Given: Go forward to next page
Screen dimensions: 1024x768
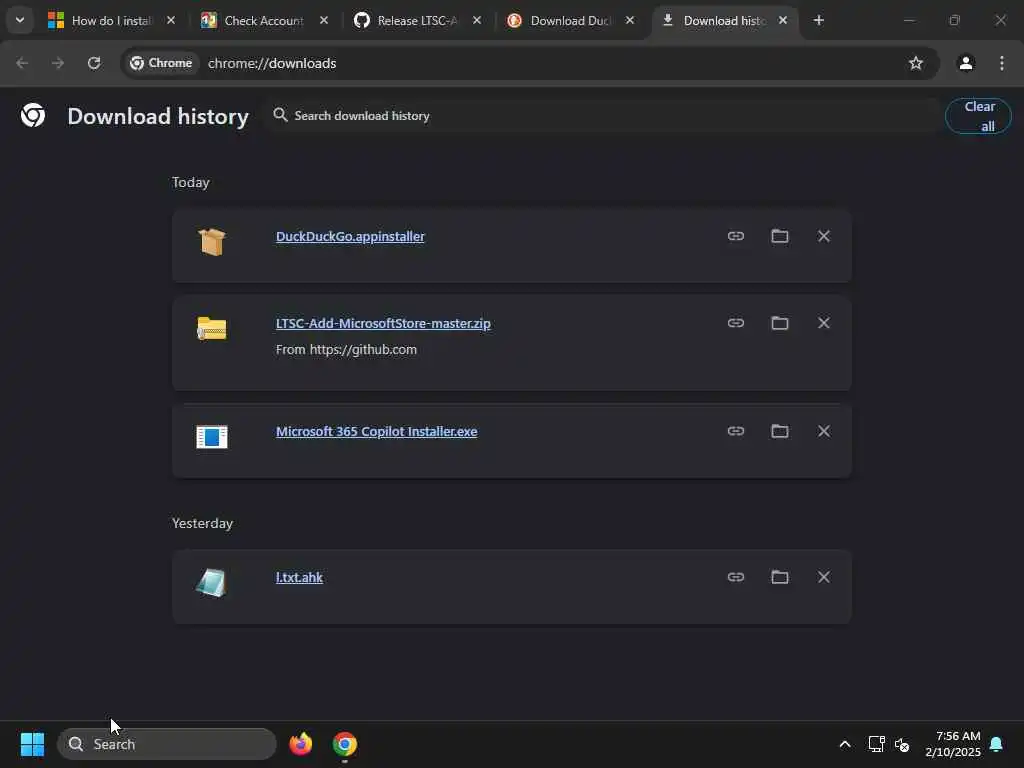Looking at the screenshot, I should pos(58,63).
